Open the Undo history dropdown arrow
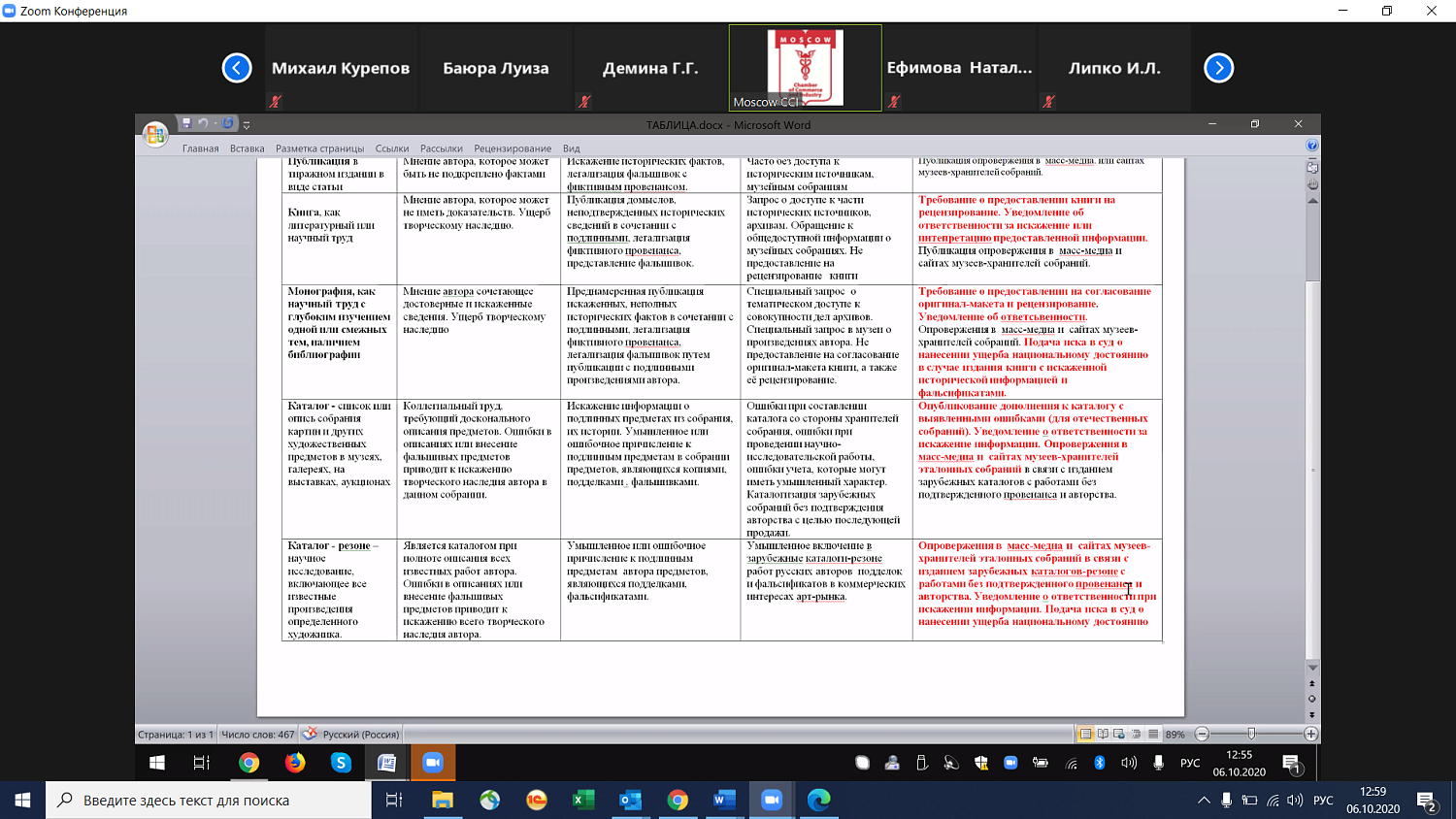 215,124
